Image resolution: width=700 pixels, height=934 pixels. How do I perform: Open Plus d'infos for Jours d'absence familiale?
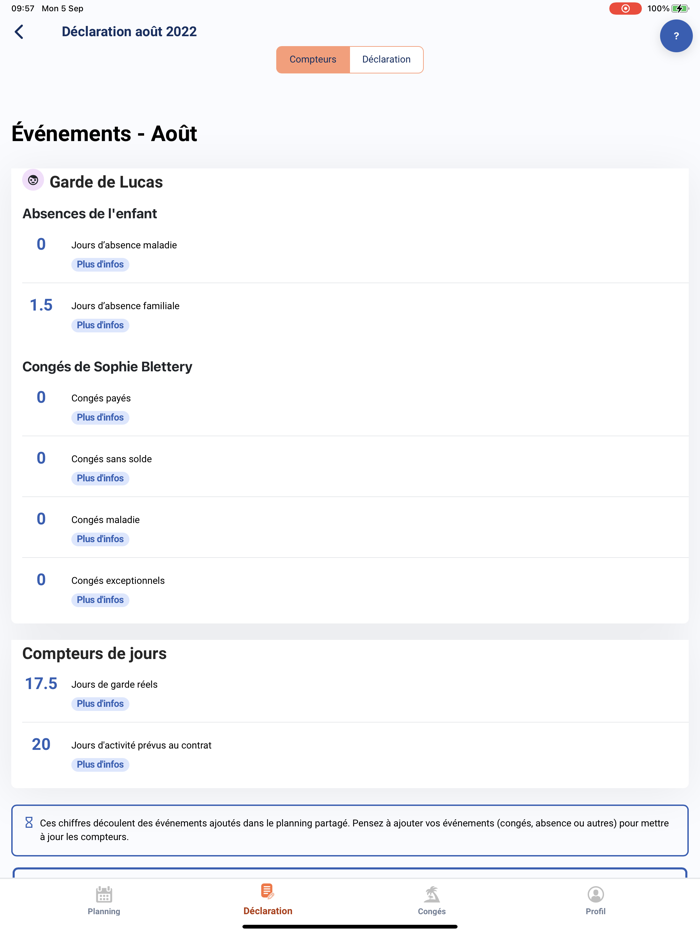coord(99,325)
